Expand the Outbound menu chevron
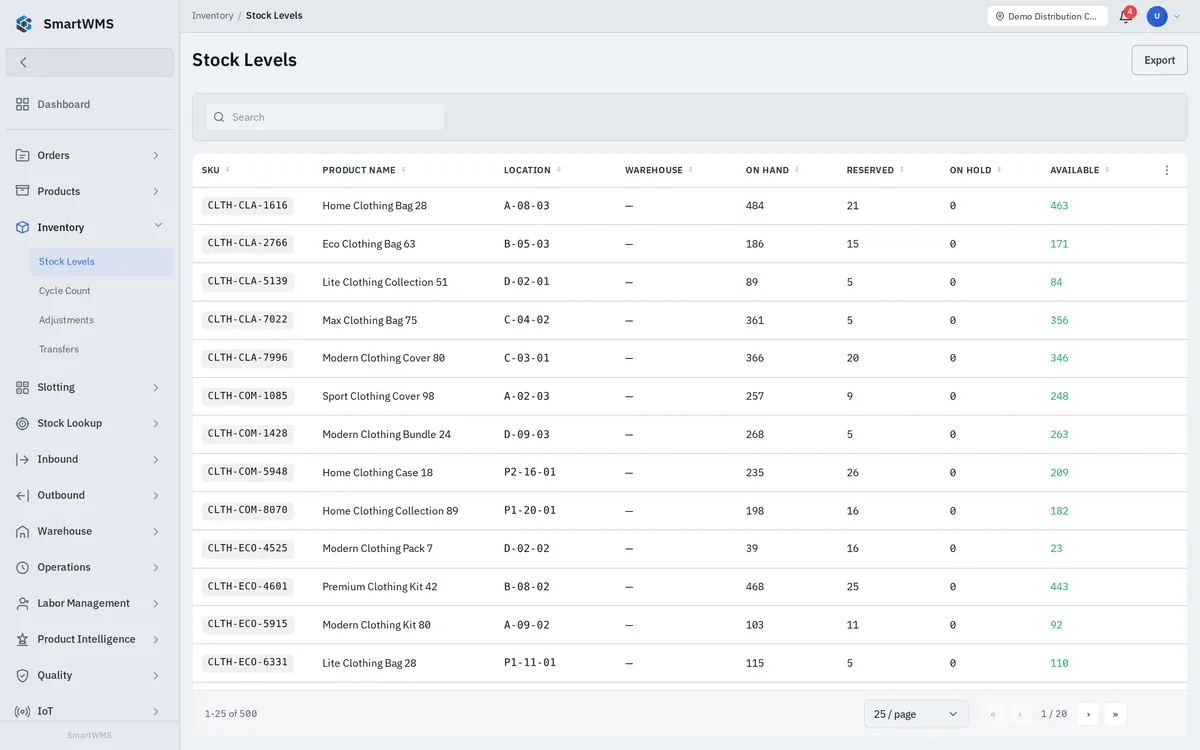Viewport: 1200px width, 750px height. (x=156, y=495)
